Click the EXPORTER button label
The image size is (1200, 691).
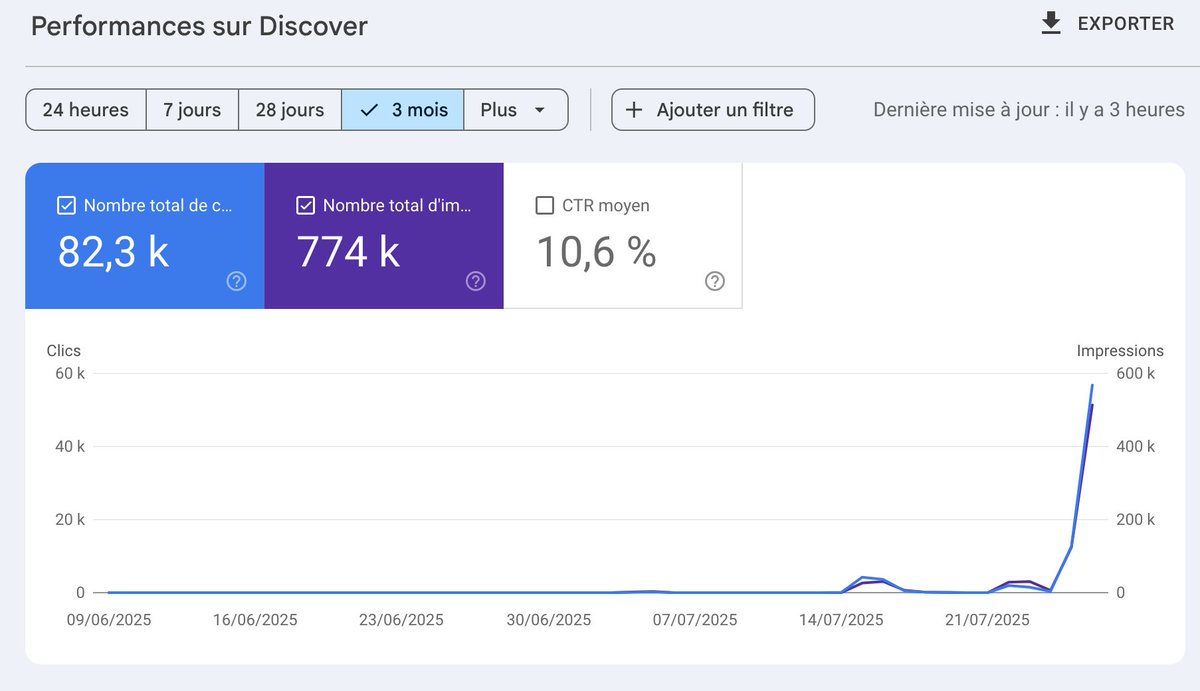1126,24
